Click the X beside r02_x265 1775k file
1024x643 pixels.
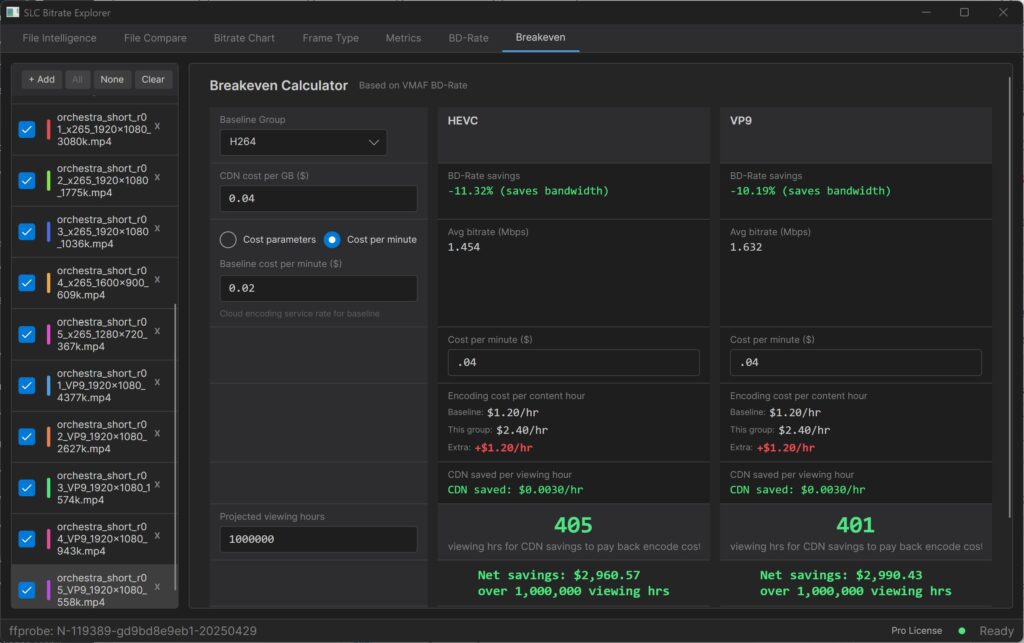(x=157, y=178)
